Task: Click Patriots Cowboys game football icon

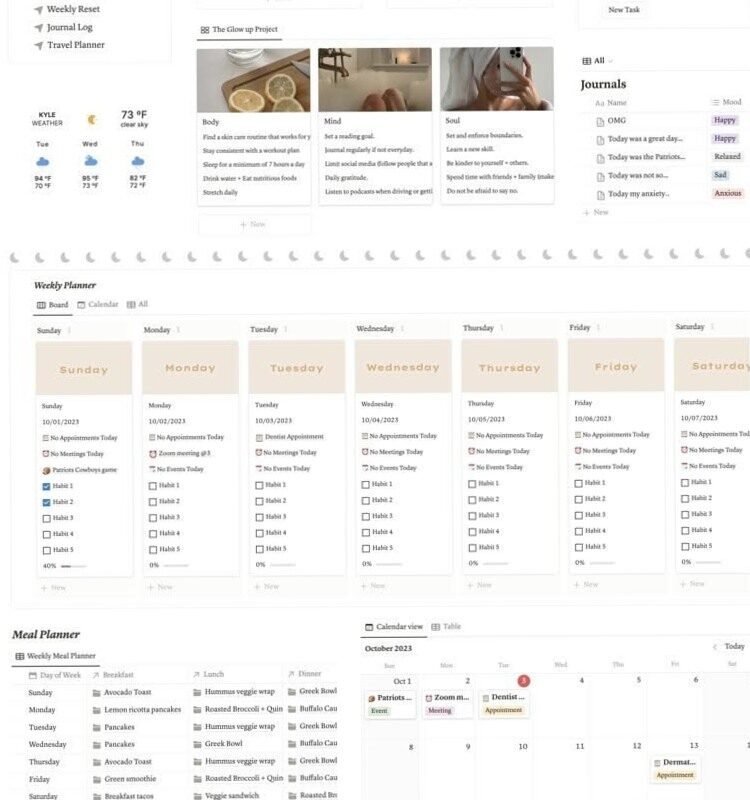Action: pyautogui.click(x=46, y=470)
